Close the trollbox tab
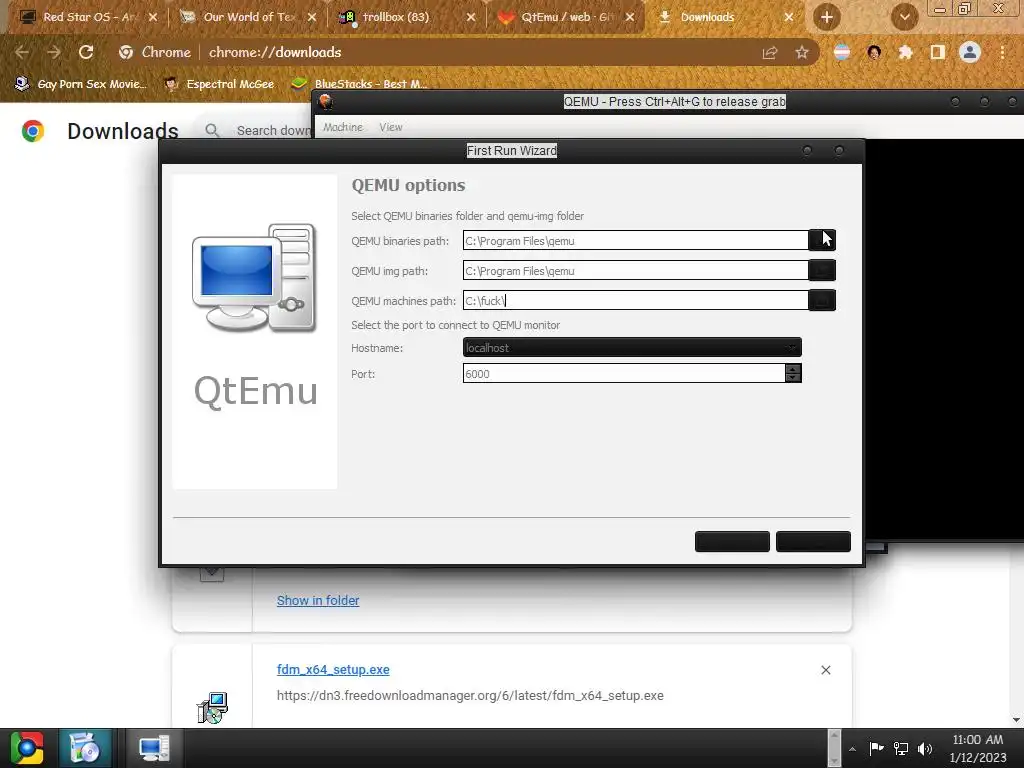Screen dimensions: 1024x768 [470, 17]
